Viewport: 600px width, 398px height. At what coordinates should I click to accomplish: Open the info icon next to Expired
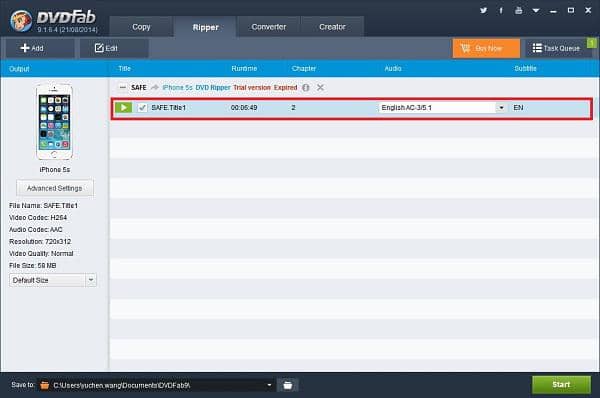pos(305,88)
